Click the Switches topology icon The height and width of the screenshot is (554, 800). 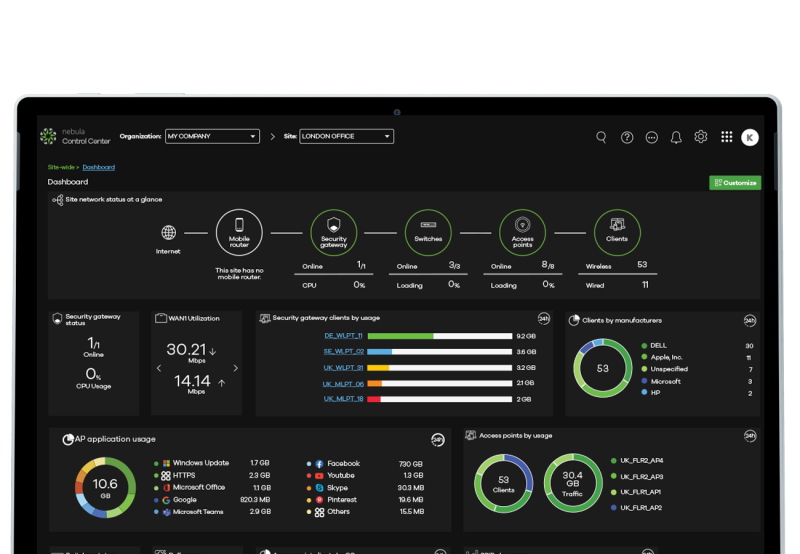428,232
